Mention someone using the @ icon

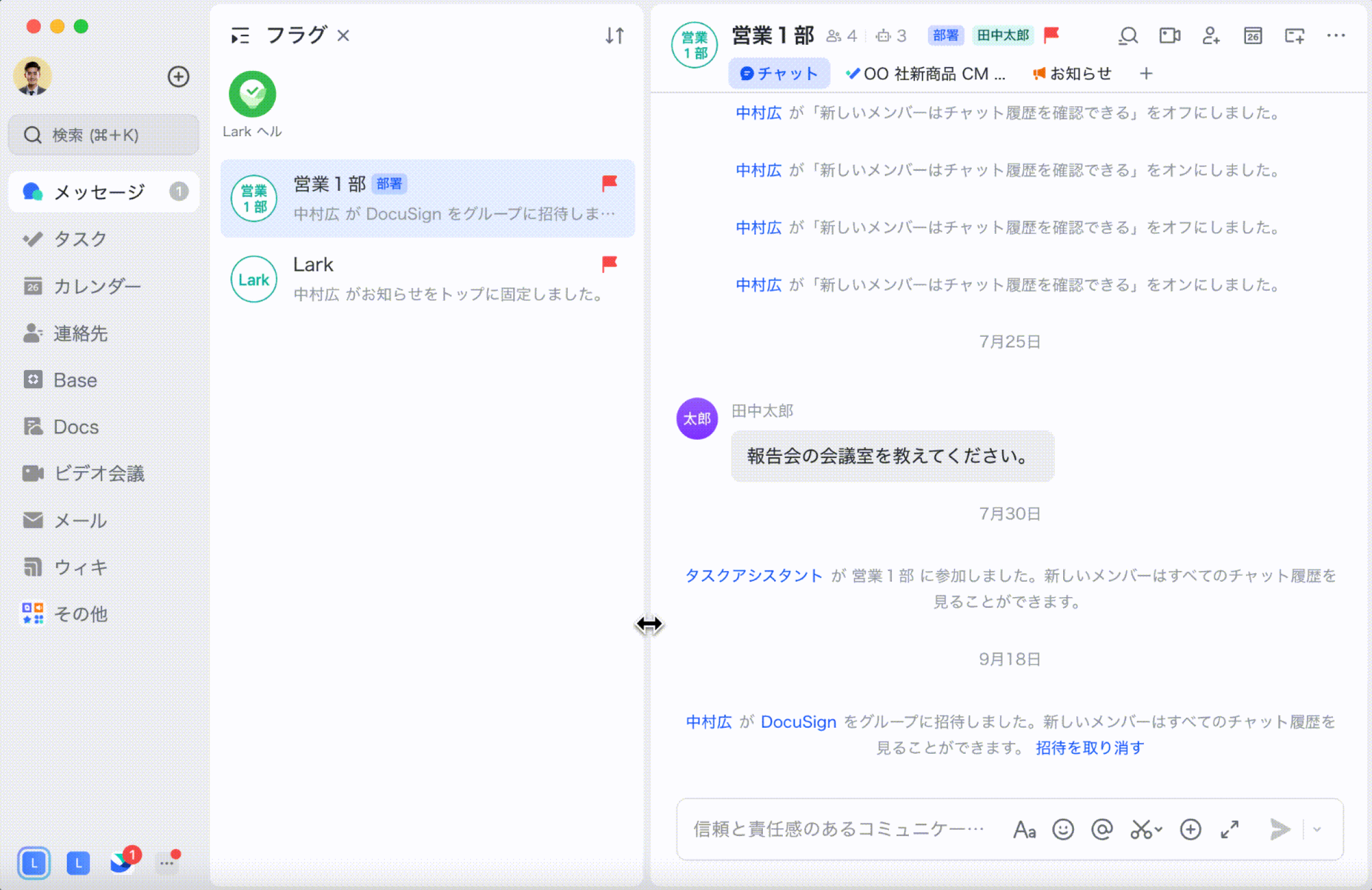coord(1102,830)
